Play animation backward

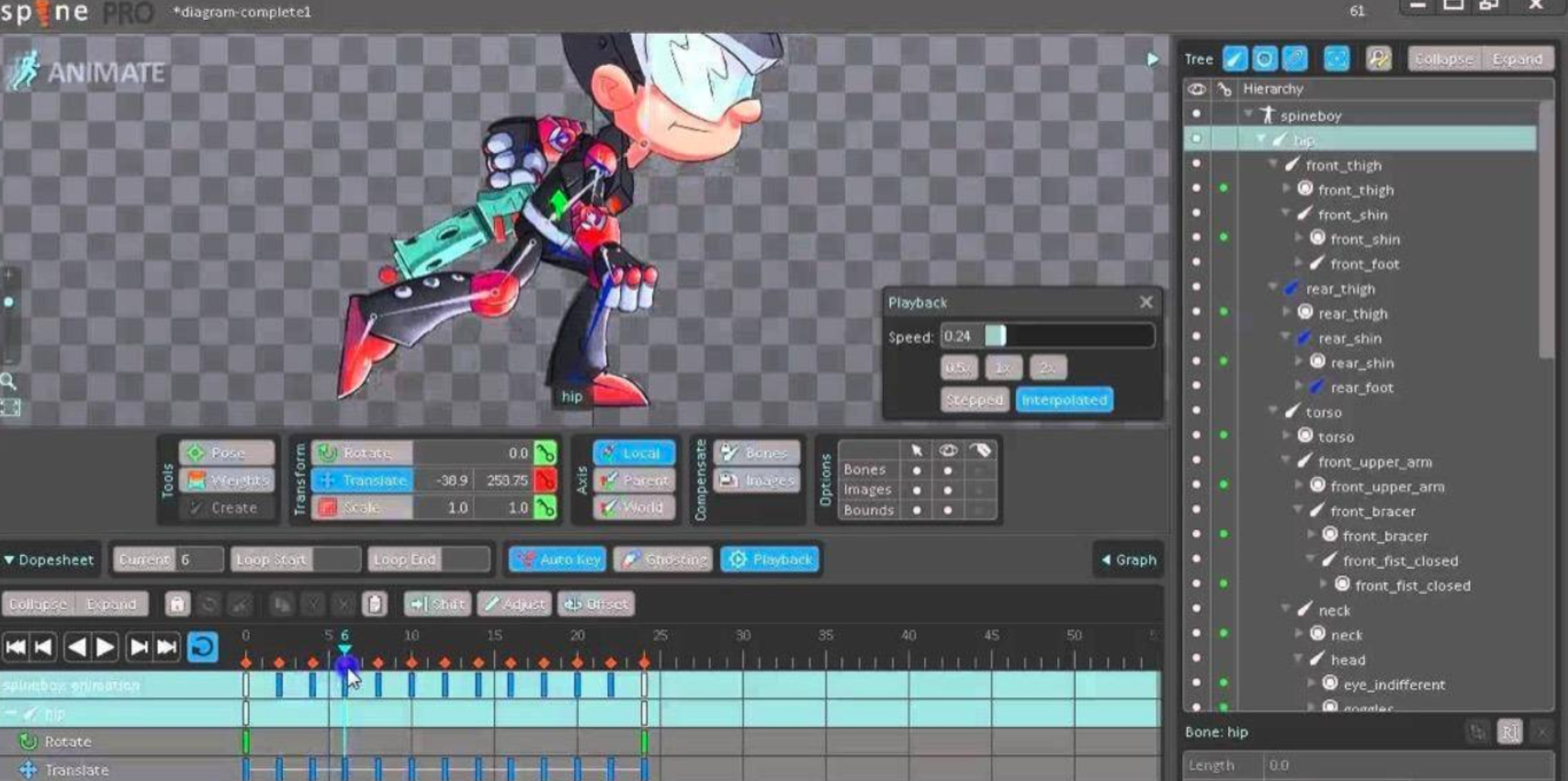coord(76,648)
